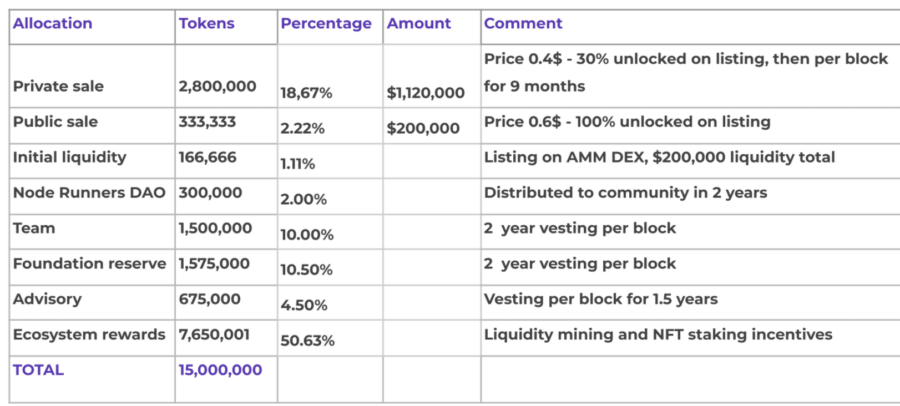This screenshot has width=900, height=406.
Task: Select the Ecosystem rewards cell
Action: [88, 334]
